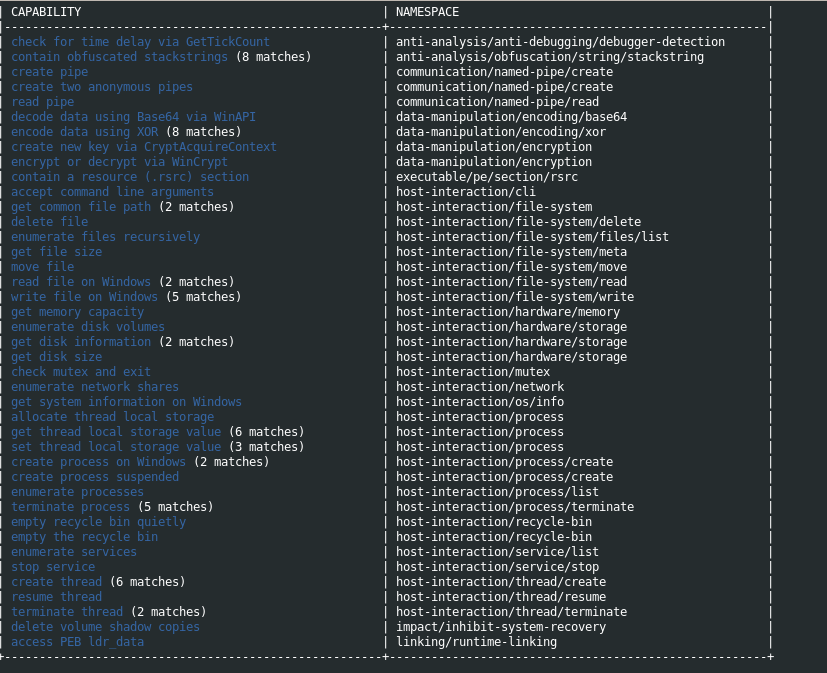
Task: Click 'enumerate disk volumes' entry
Action: click(x=88, y=326)
